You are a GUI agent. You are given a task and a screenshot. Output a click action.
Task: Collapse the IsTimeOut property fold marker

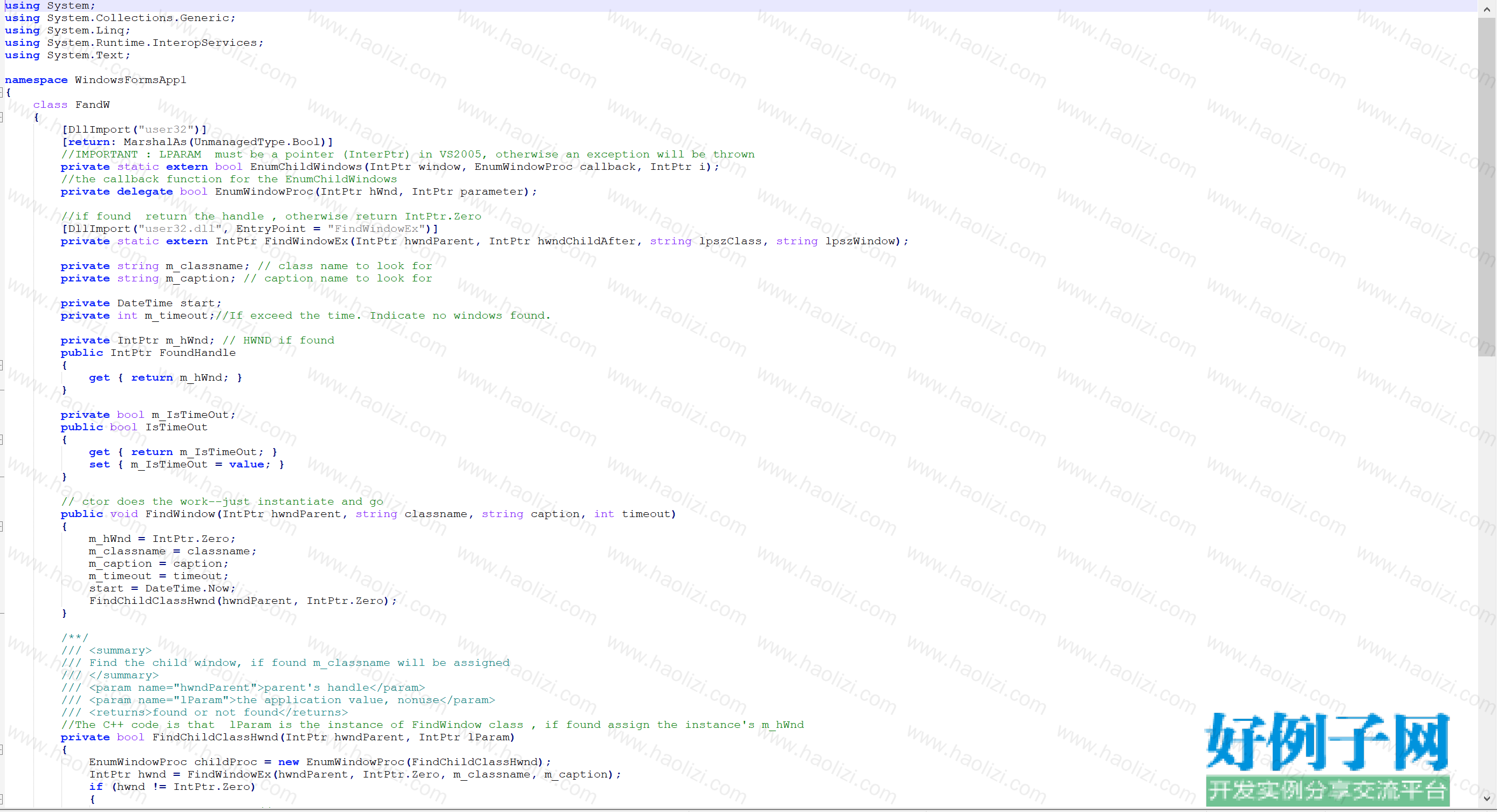coord(2,440)
